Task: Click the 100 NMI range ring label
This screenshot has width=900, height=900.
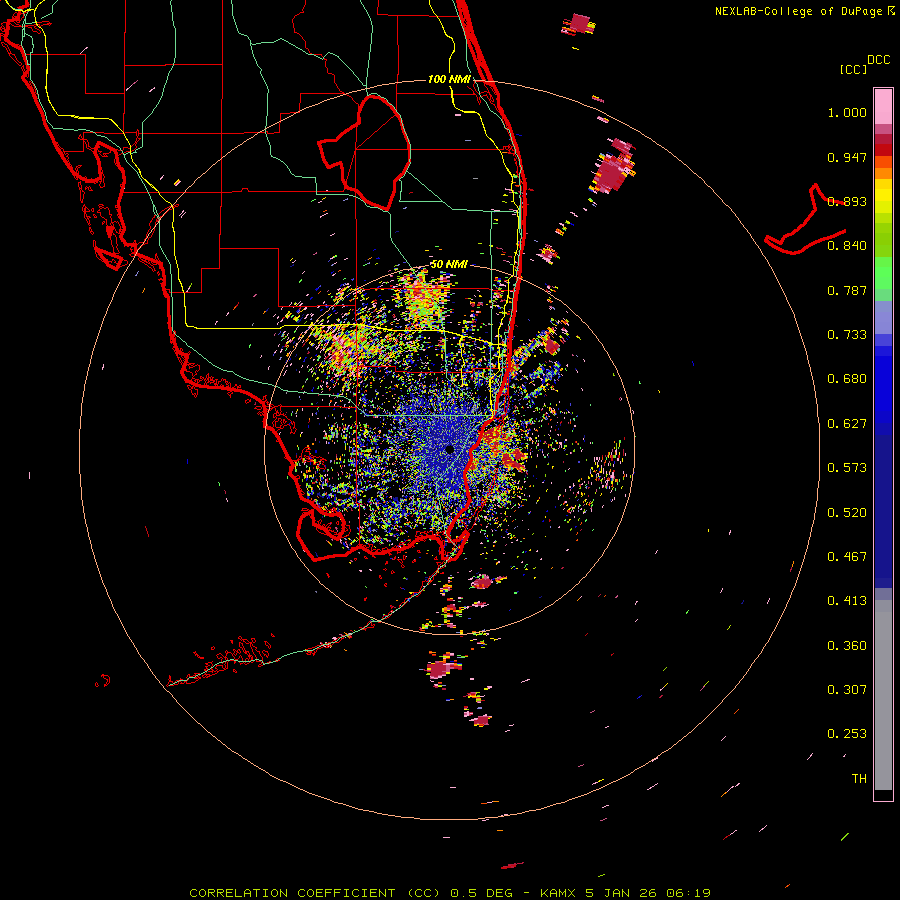Action: tap(449, 79)
